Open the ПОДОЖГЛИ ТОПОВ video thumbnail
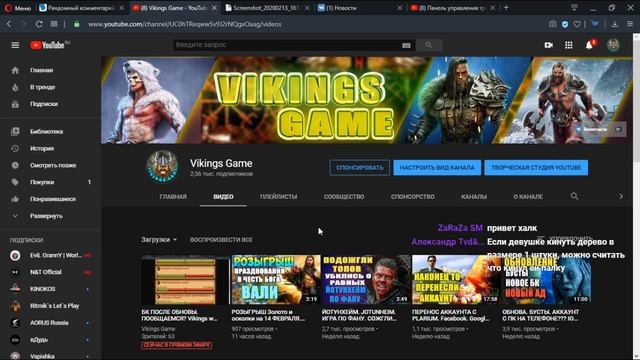This screenshot has width=640, height=360. [x=366, y=280]
